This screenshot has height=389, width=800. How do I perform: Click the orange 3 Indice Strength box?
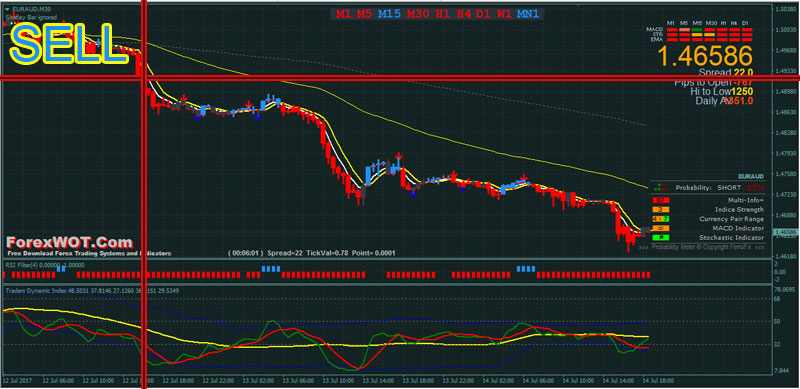[660, 209]
